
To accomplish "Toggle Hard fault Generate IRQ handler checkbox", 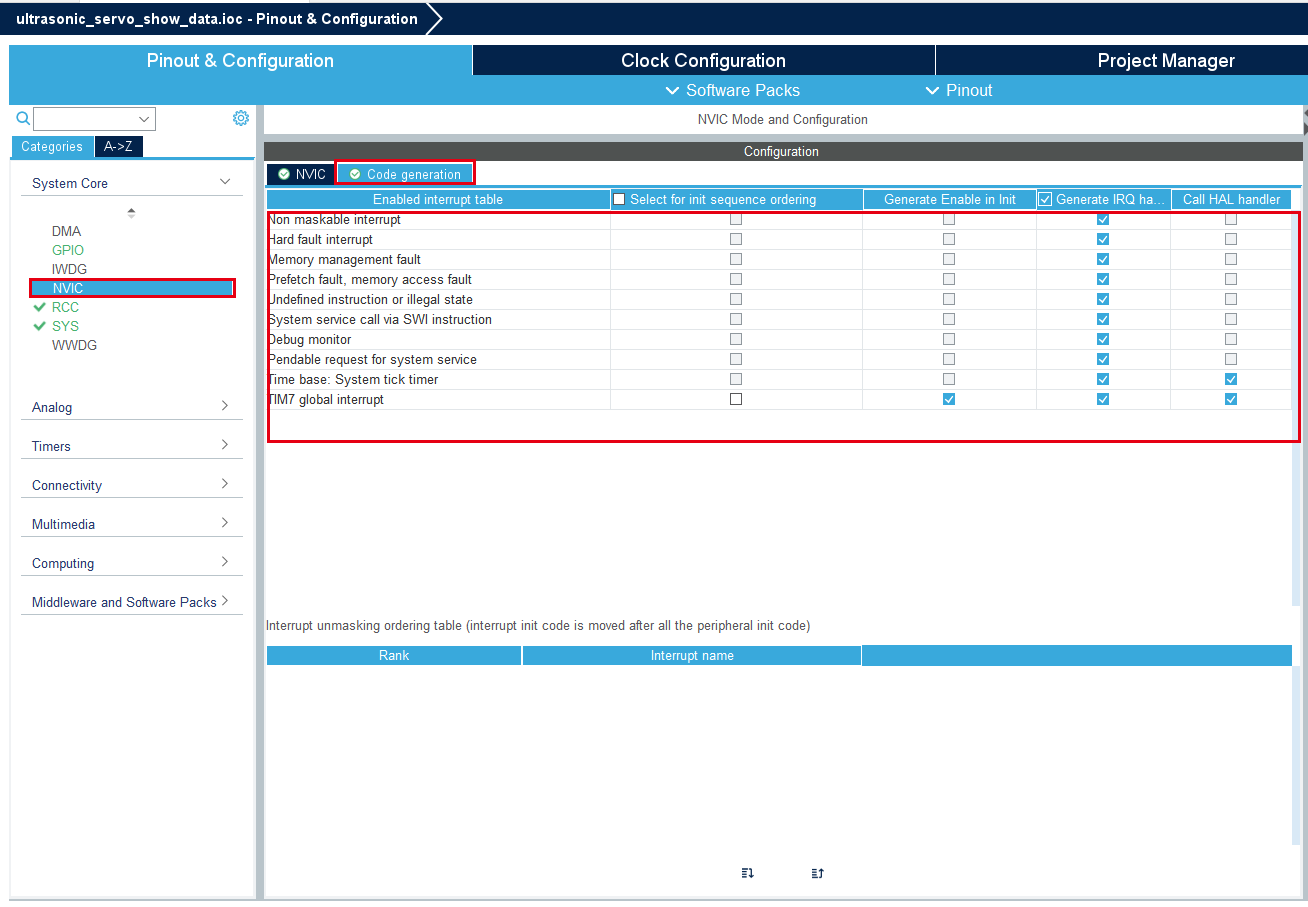I will coord(1103,239).
